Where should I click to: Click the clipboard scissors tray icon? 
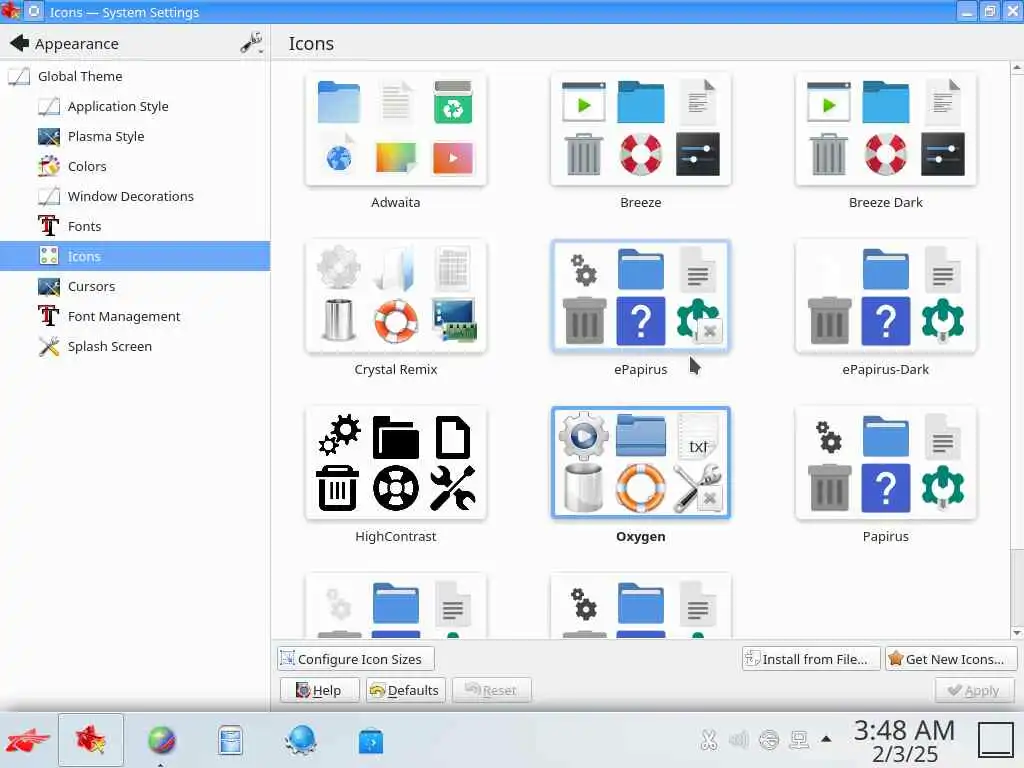709,739
